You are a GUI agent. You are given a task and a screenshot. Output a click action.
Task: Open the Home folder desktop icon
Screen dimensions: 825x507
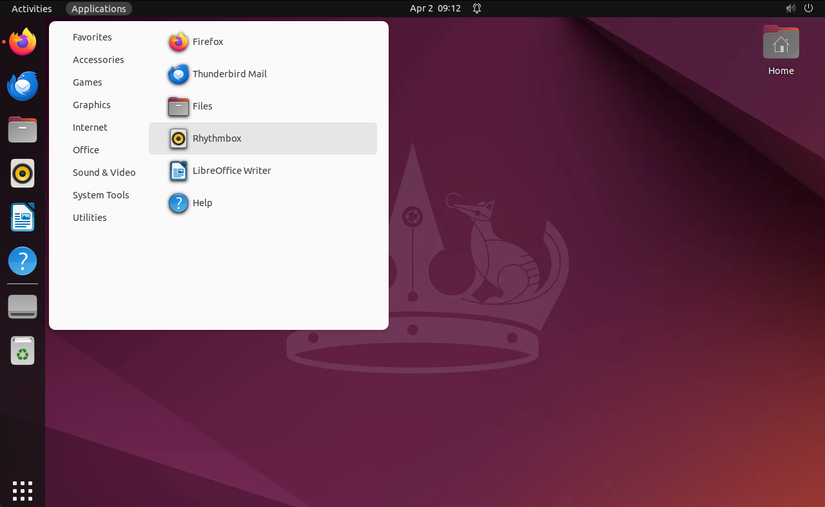tap(781, 50)
